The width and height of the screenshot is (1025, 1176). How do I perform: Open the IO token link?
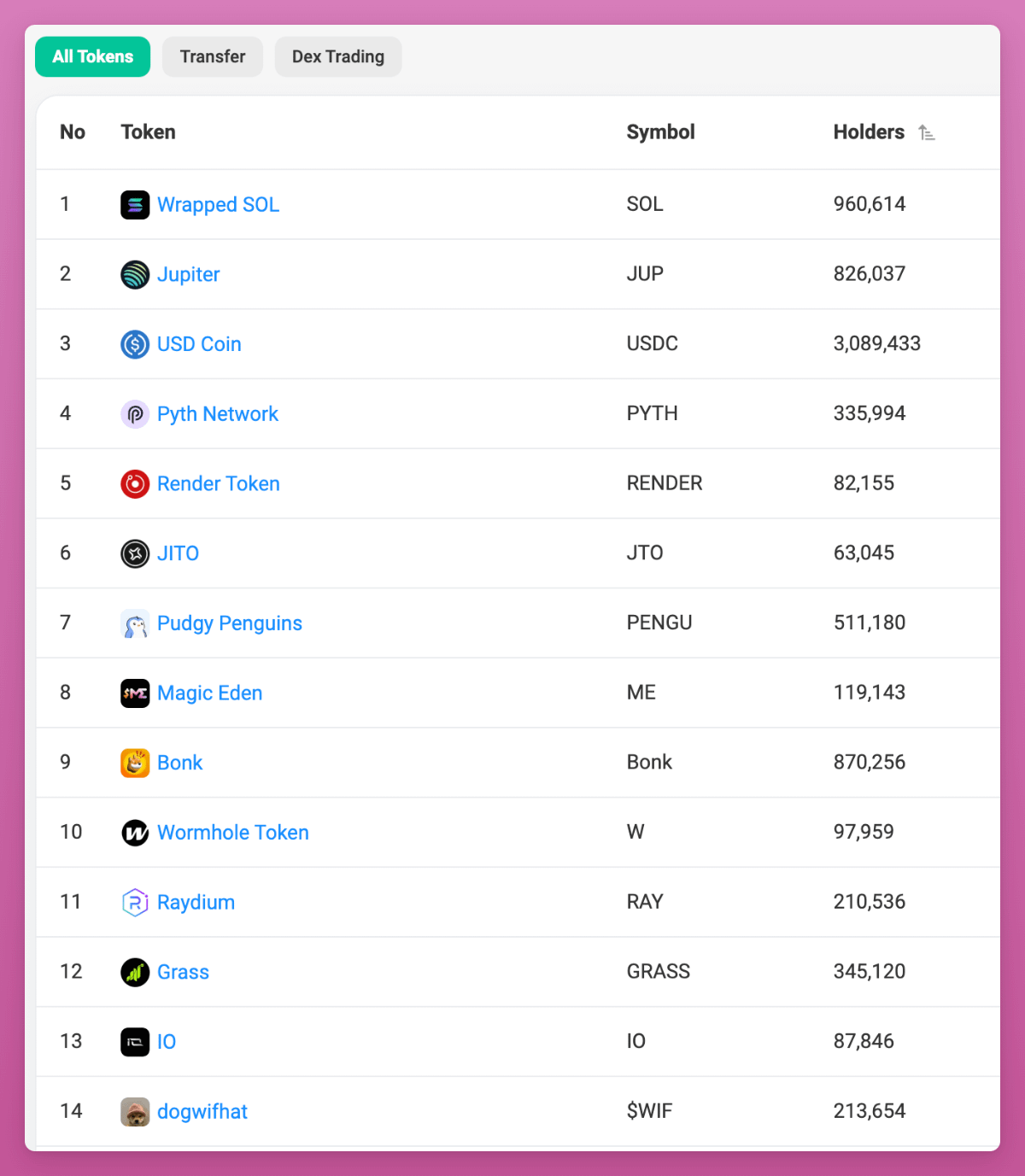click(x=167, y=1042)
